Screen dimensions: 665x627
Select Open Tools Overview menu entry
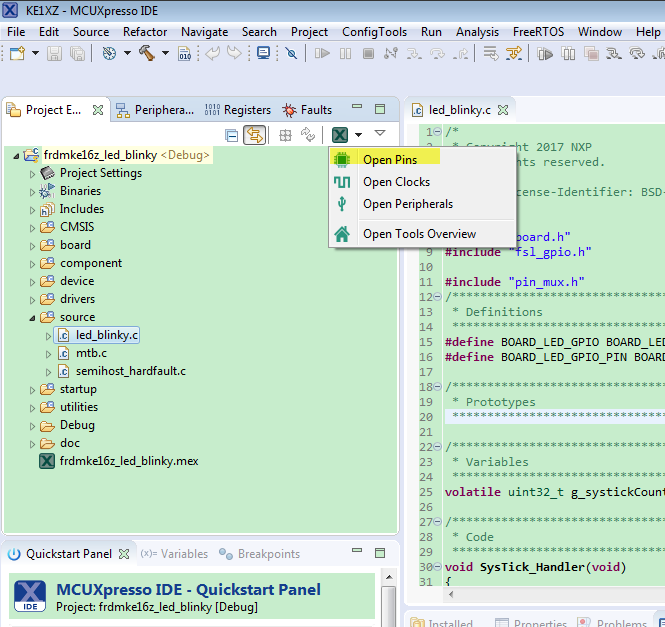(423, 234)
